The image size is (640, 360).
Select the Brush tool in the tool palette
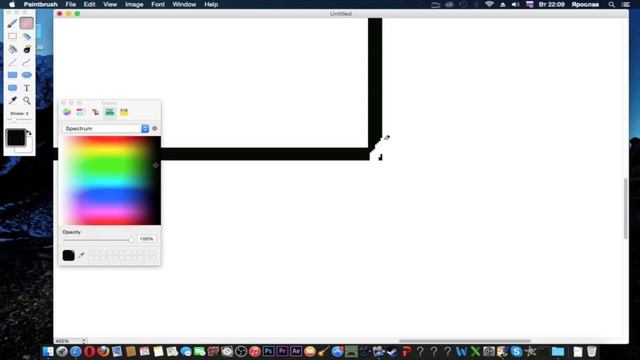click(x=12, y=23)
